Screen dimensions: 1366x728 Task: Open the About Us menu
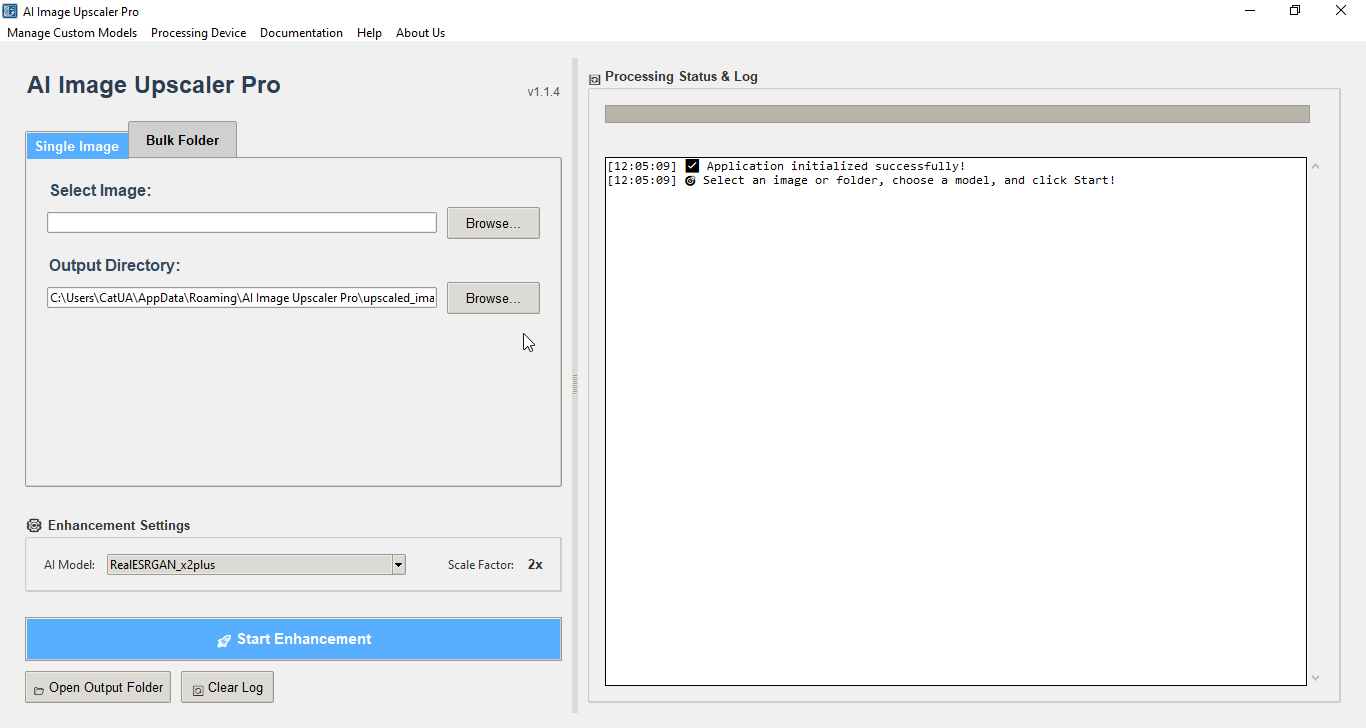click(x=420, y=33)
